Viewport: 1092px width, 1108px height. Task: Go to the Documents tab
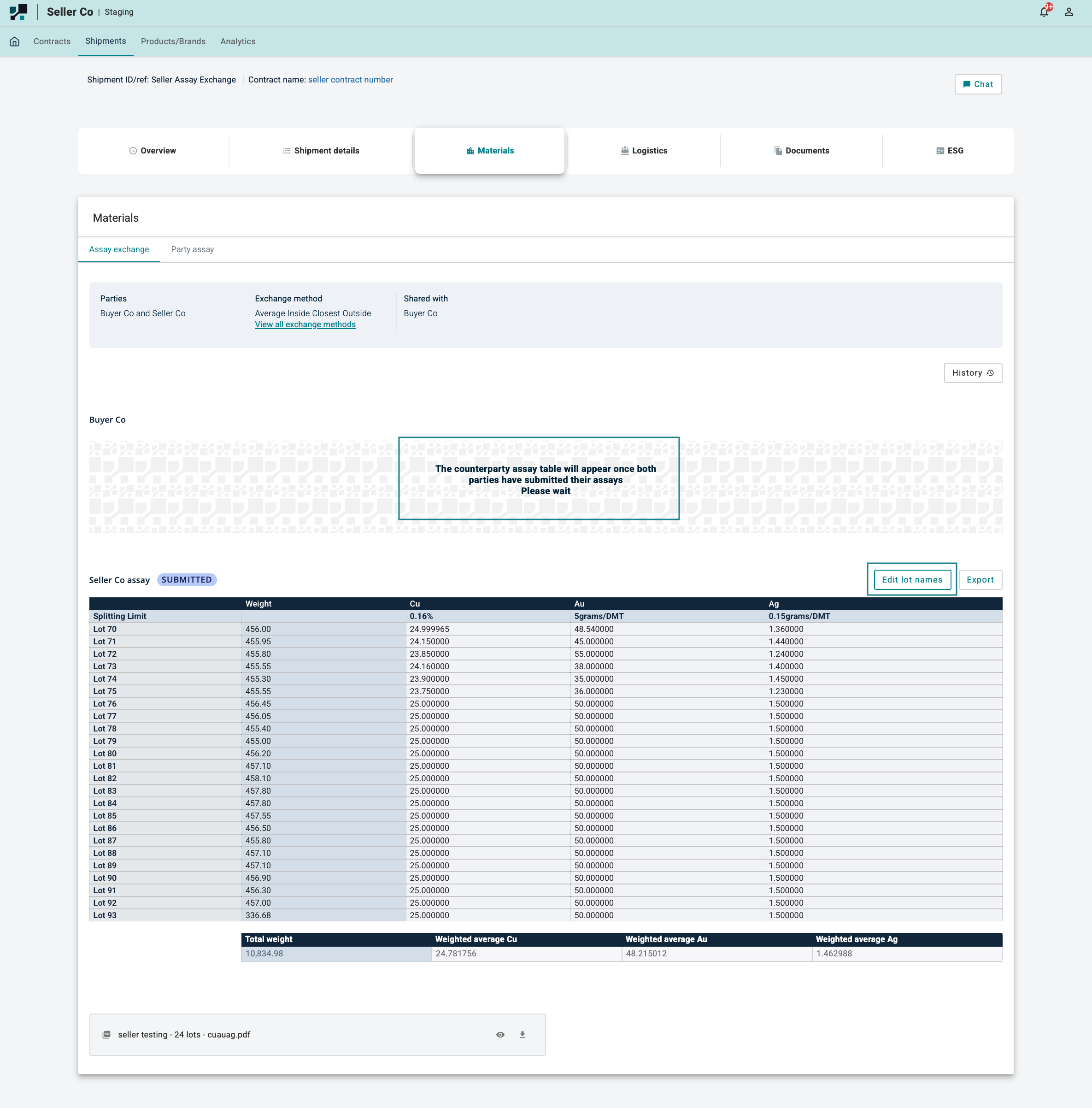pos(801,151)
